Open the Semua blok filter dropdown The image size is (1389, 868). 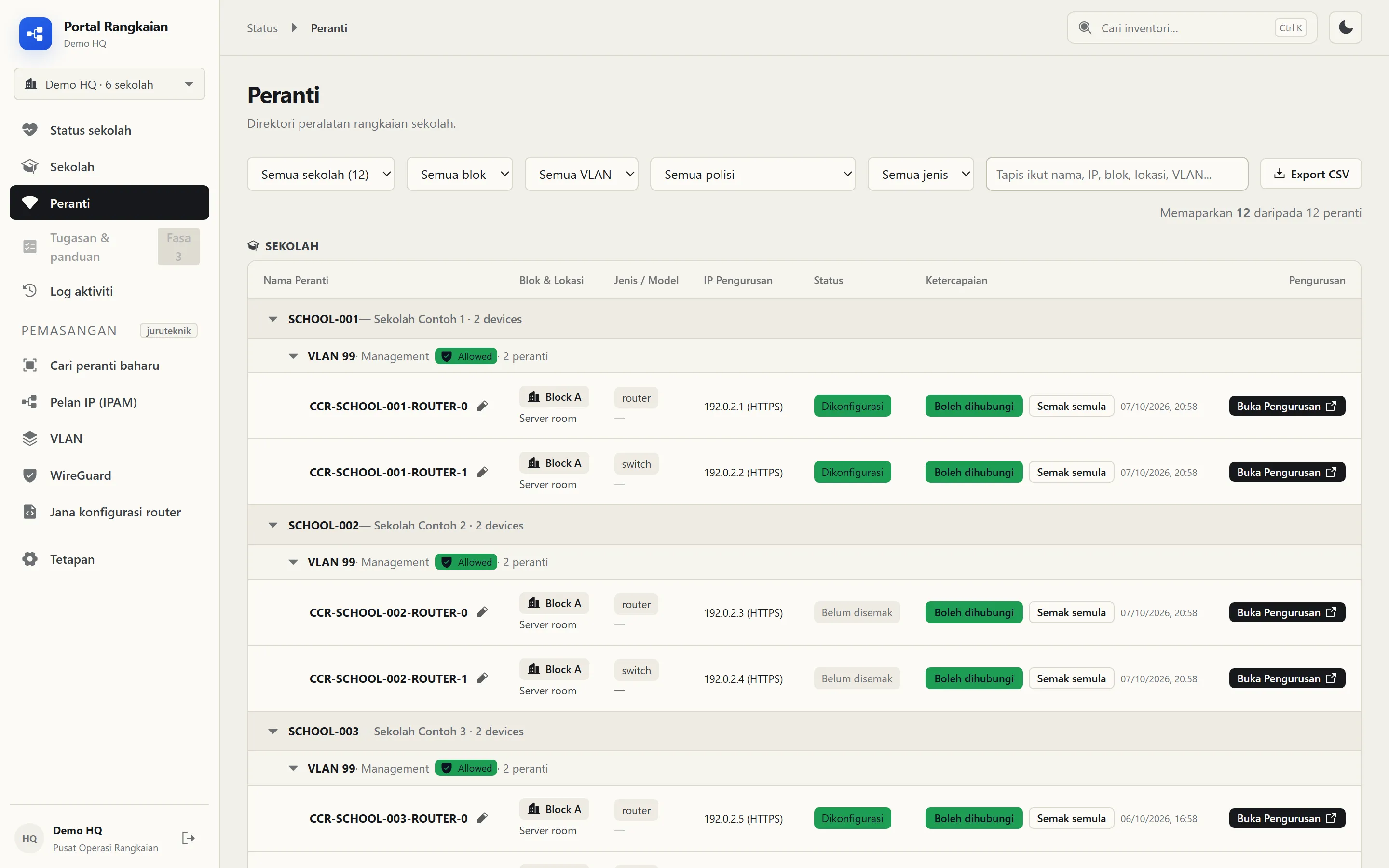pyautogui.click(x=460, y=174)
